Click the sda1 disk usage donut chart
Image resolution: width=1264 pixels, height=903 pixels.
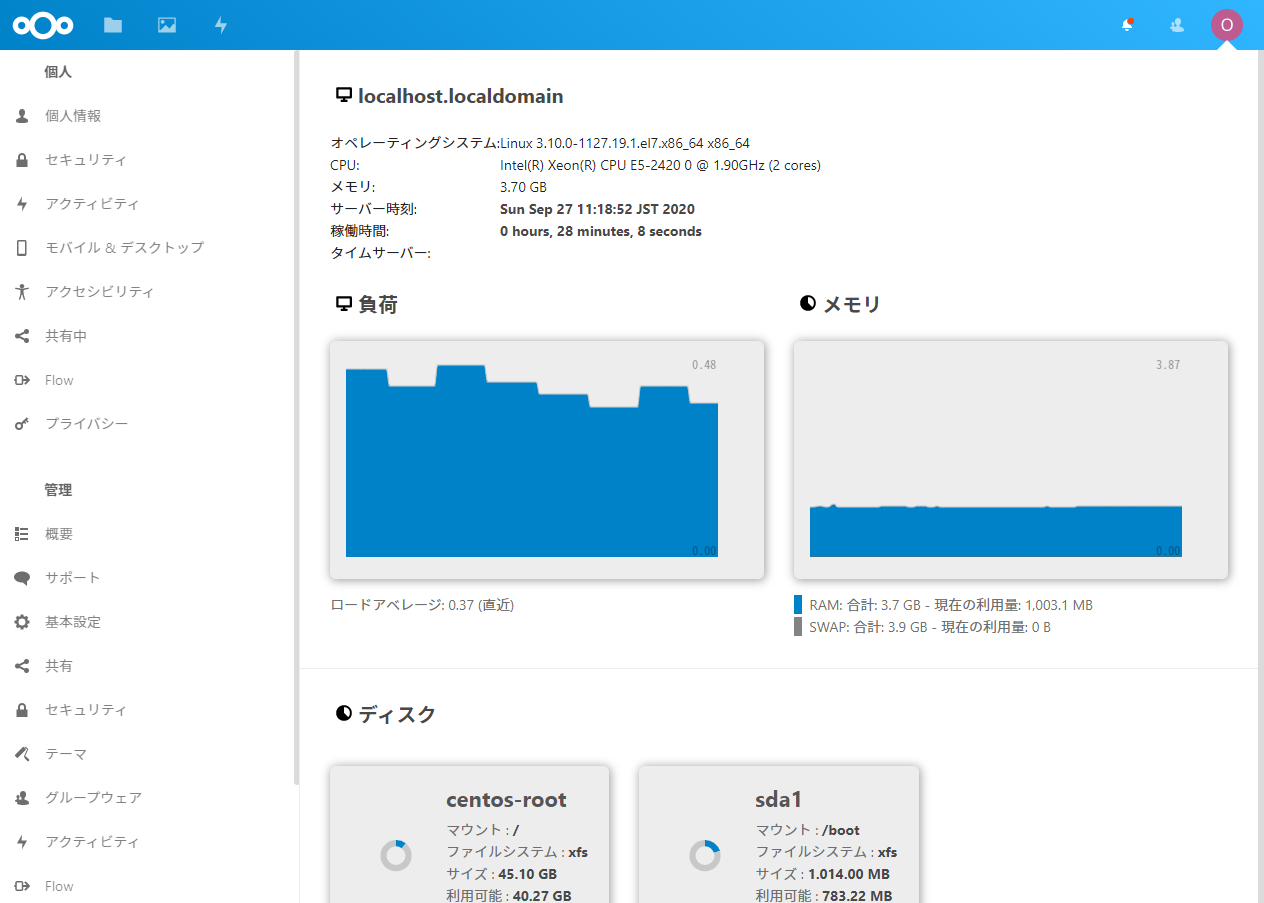[x=705, y=855]
